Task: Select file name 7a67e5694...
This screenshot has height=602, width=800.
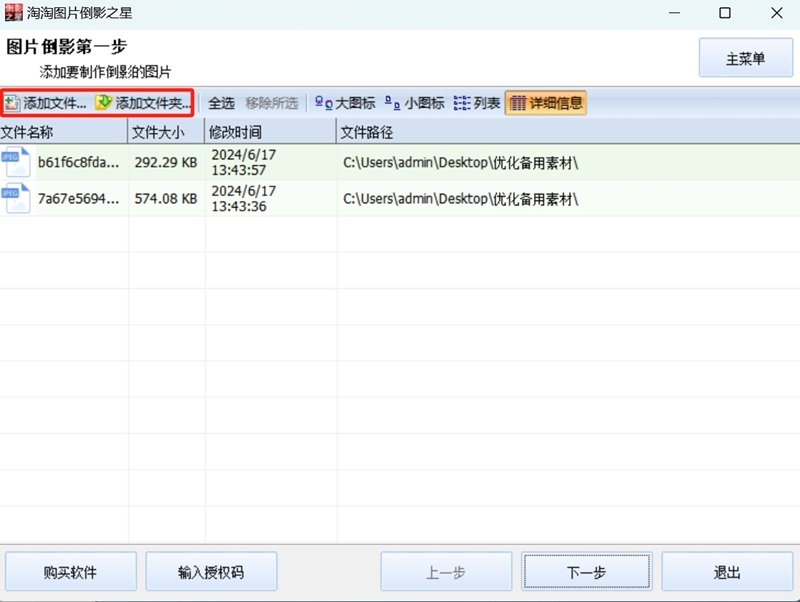Action: coord(79,198)
